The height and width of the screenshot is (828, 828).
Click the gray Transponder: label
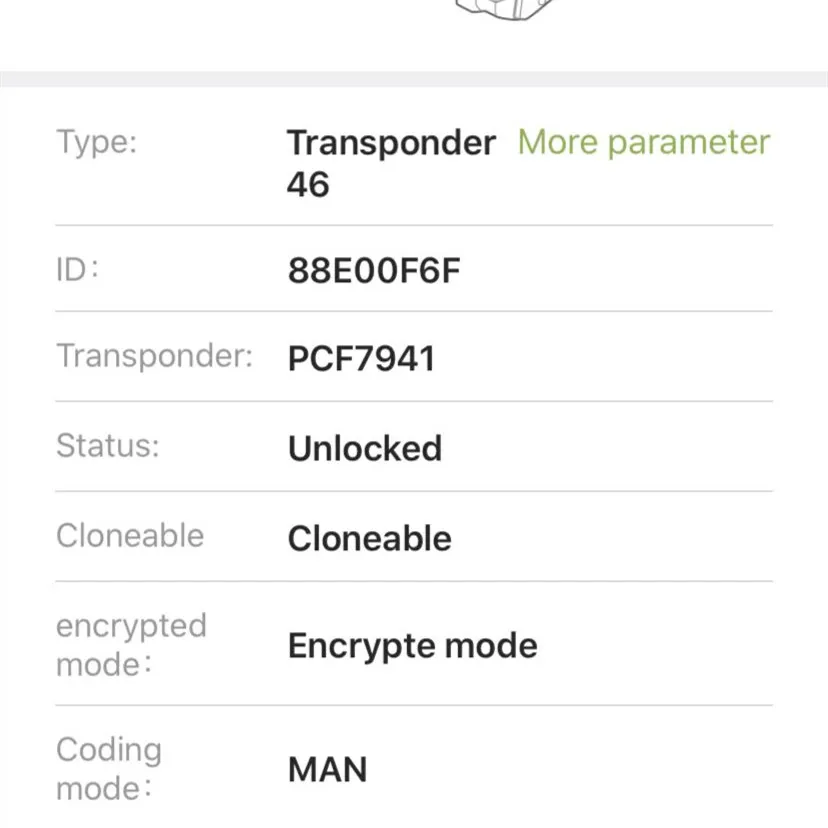(x=155, y=356)
